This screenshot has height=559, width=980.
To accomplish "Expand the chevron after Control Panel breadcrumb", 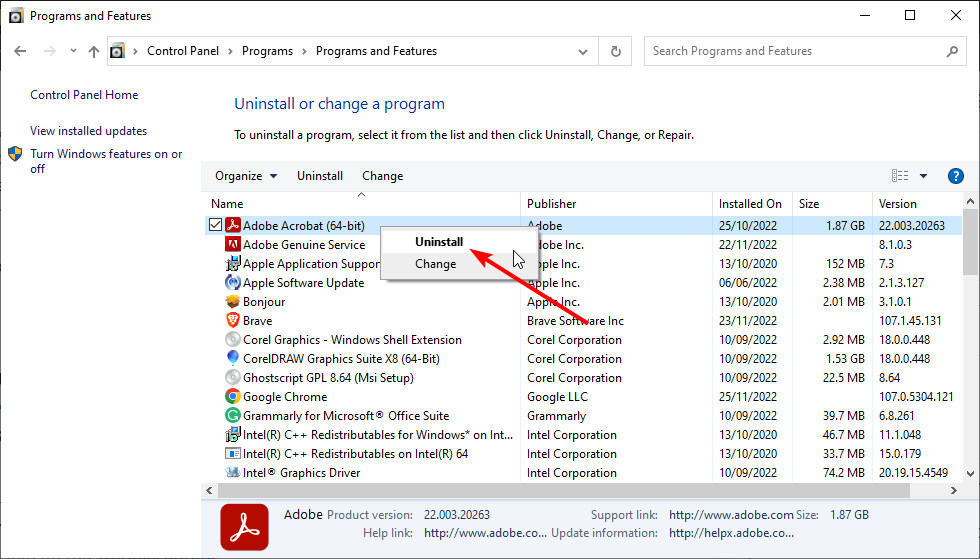I will [230, 51].
